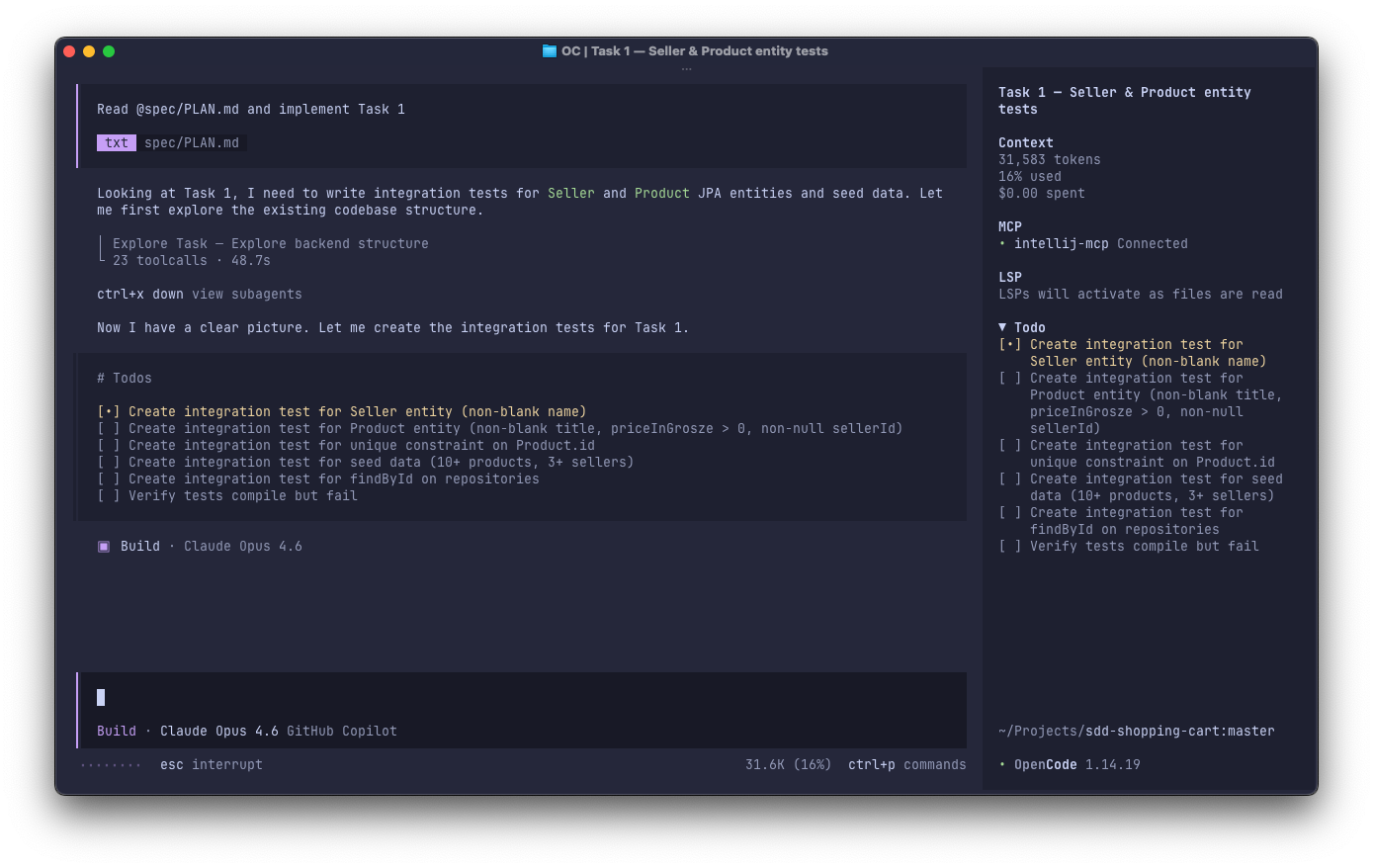Screen dimensions: 1373x868
Task: Click the folder icon in the window title
Action: pyautogui.click(x=550, y=50)
